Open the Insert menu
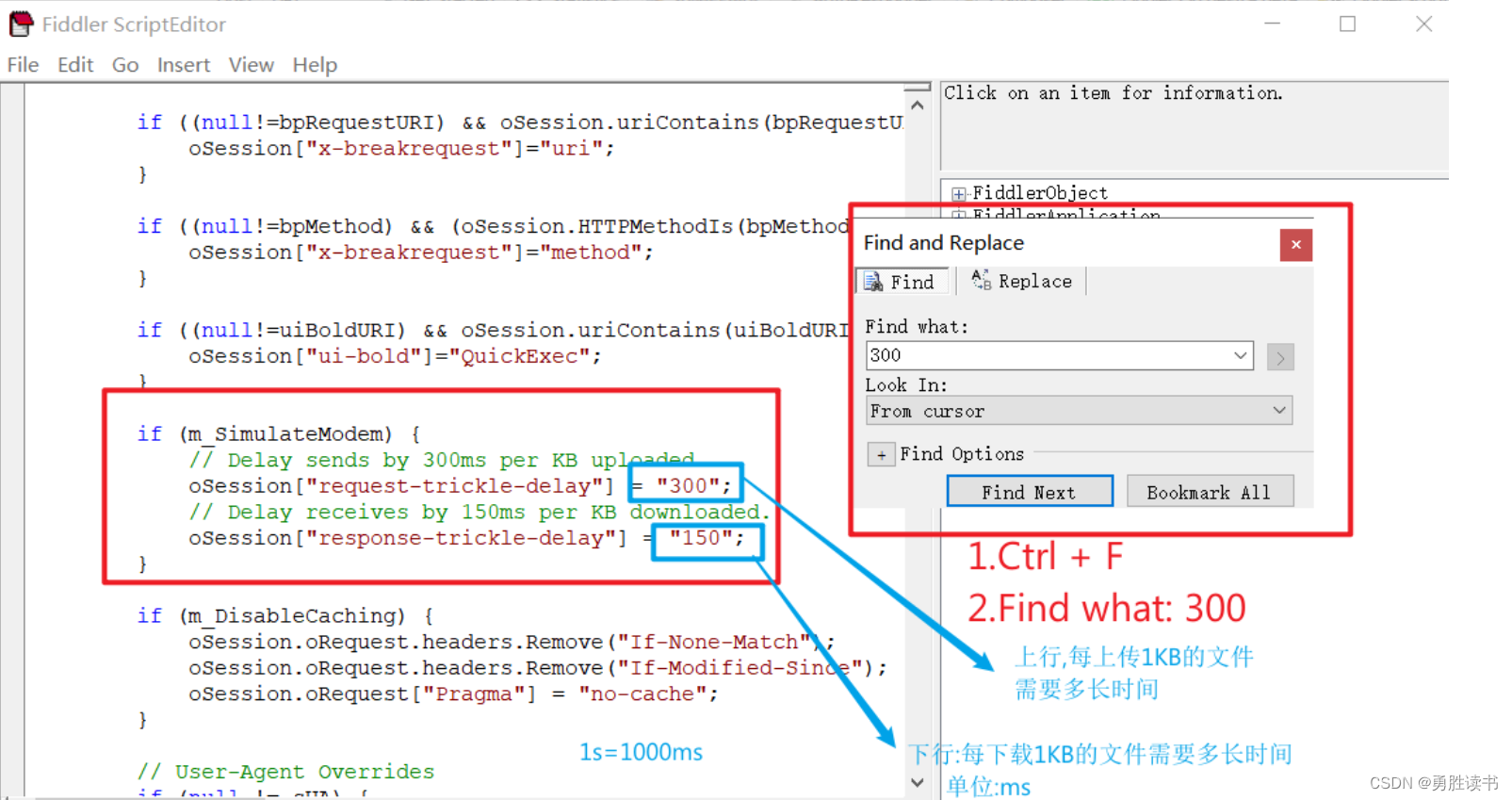 pyautogui.click(x=184, y=65)
